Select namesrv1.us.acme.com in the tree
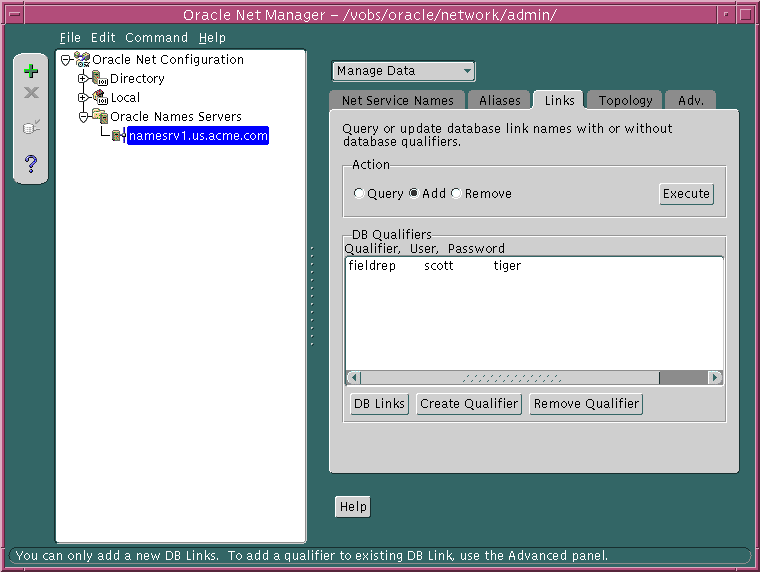760x572 pixels. click(x=198, y=136)
